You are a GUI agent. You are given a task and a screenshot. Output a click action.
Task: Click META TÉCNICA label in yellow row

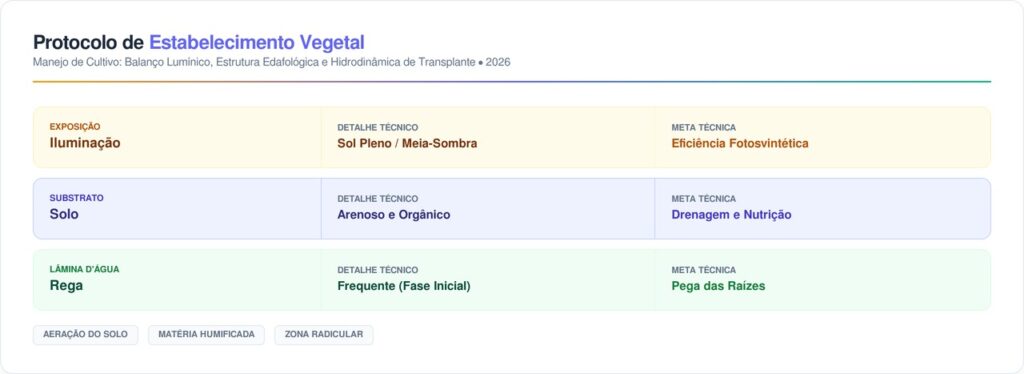click(x=703, y=127)
